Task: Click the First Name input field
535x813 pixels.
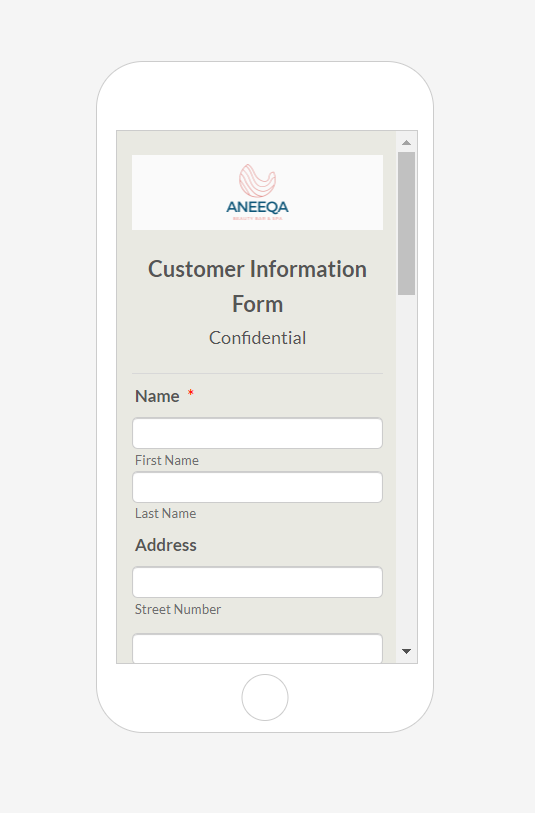Action: [x=257, y=433]
